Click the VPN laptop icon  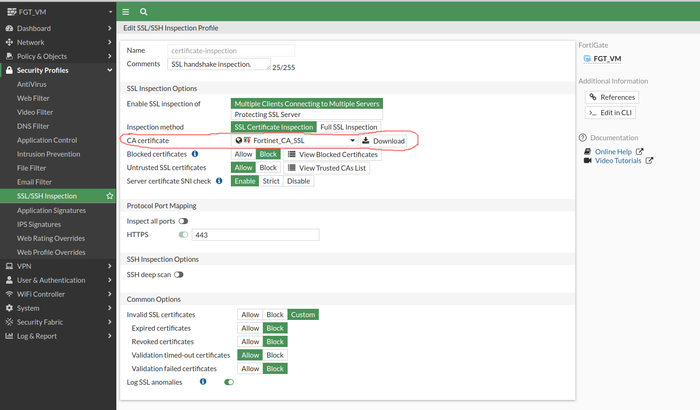[9, 266]
